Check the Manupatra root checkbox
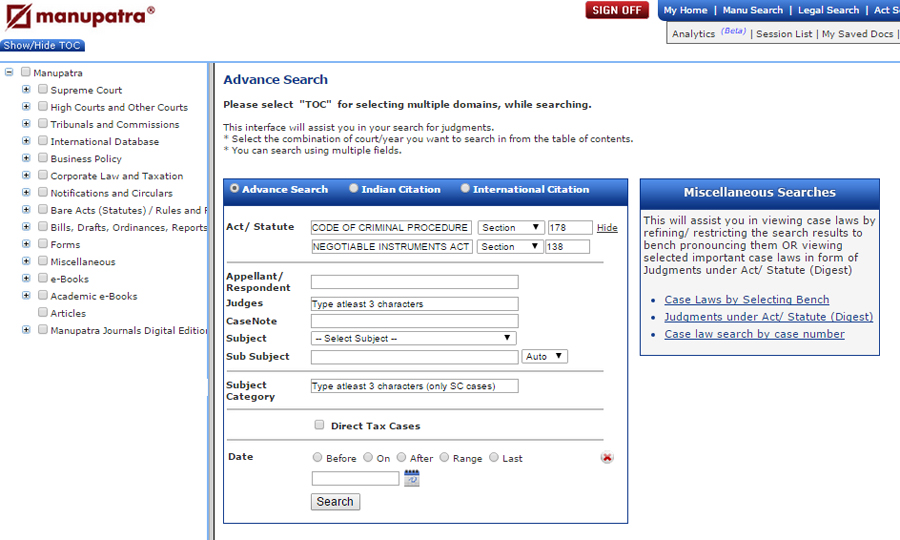The width and height of the screenshot is (900, 540). coord(25,72)
